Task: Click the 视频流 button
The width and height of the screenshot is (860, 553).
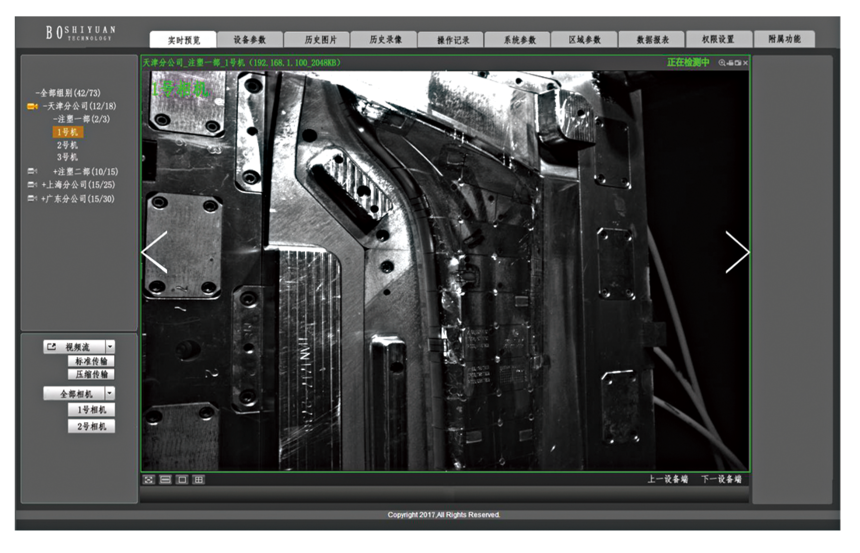Action: [x=74, y=347]
